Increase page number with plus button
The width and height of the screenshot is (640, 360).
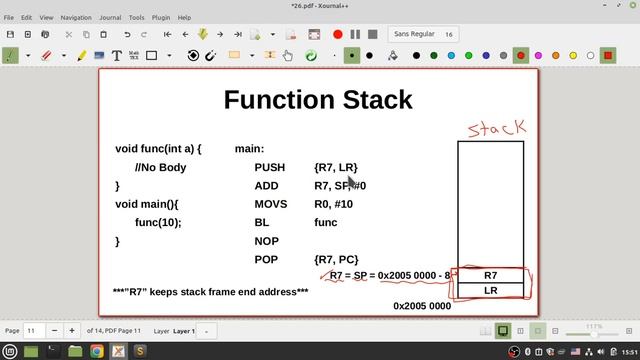tap(72, 331)
